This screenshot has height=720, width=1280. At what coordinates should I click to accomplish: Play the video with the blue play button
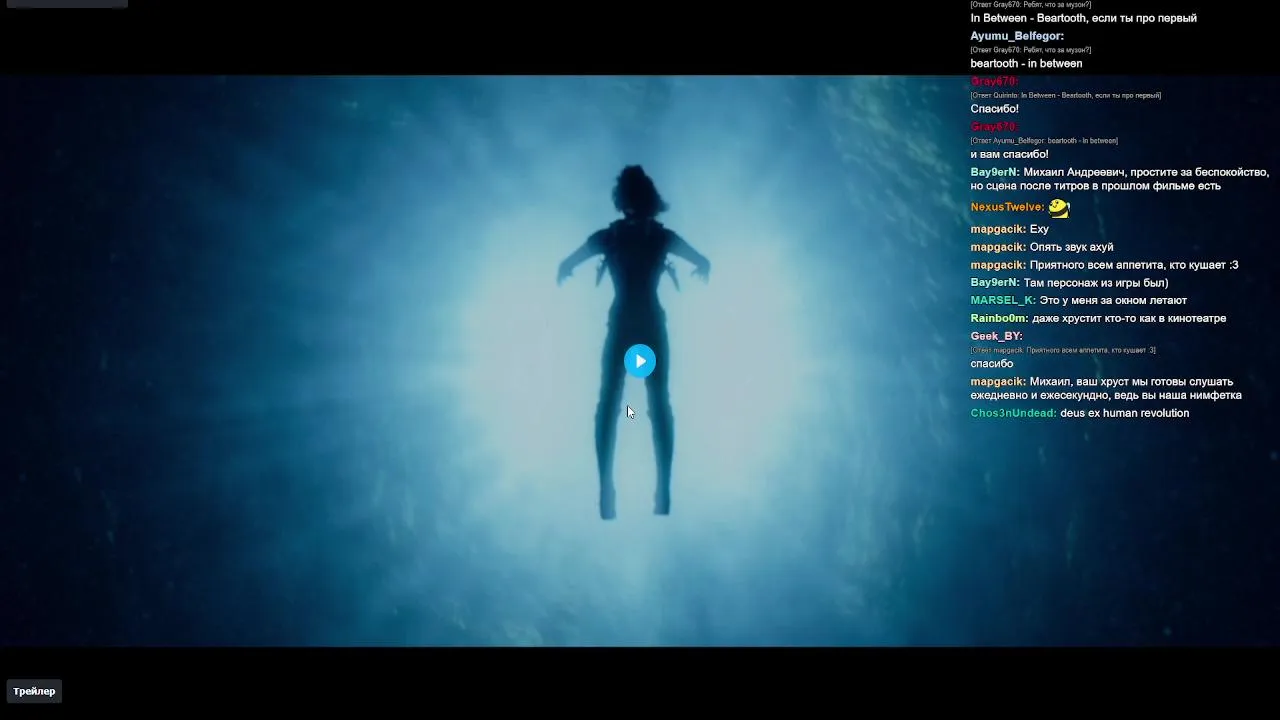(x=640, y=361)
